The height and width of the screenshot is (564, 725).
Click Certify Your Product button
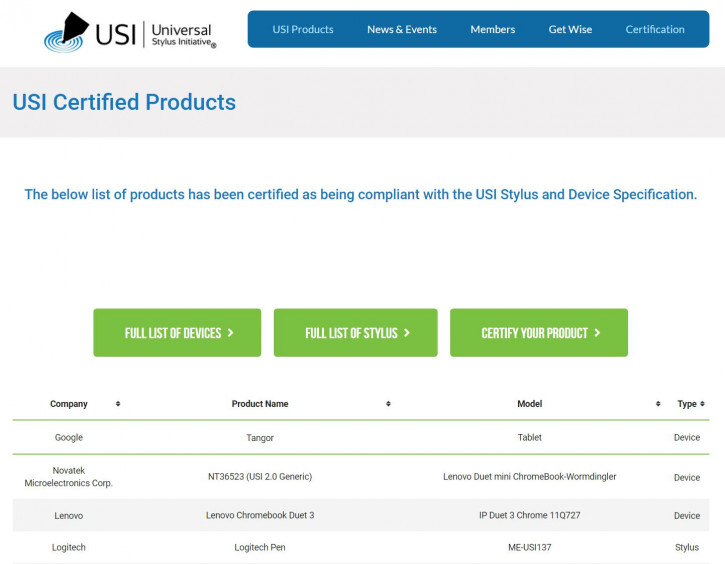pos(539,333)
